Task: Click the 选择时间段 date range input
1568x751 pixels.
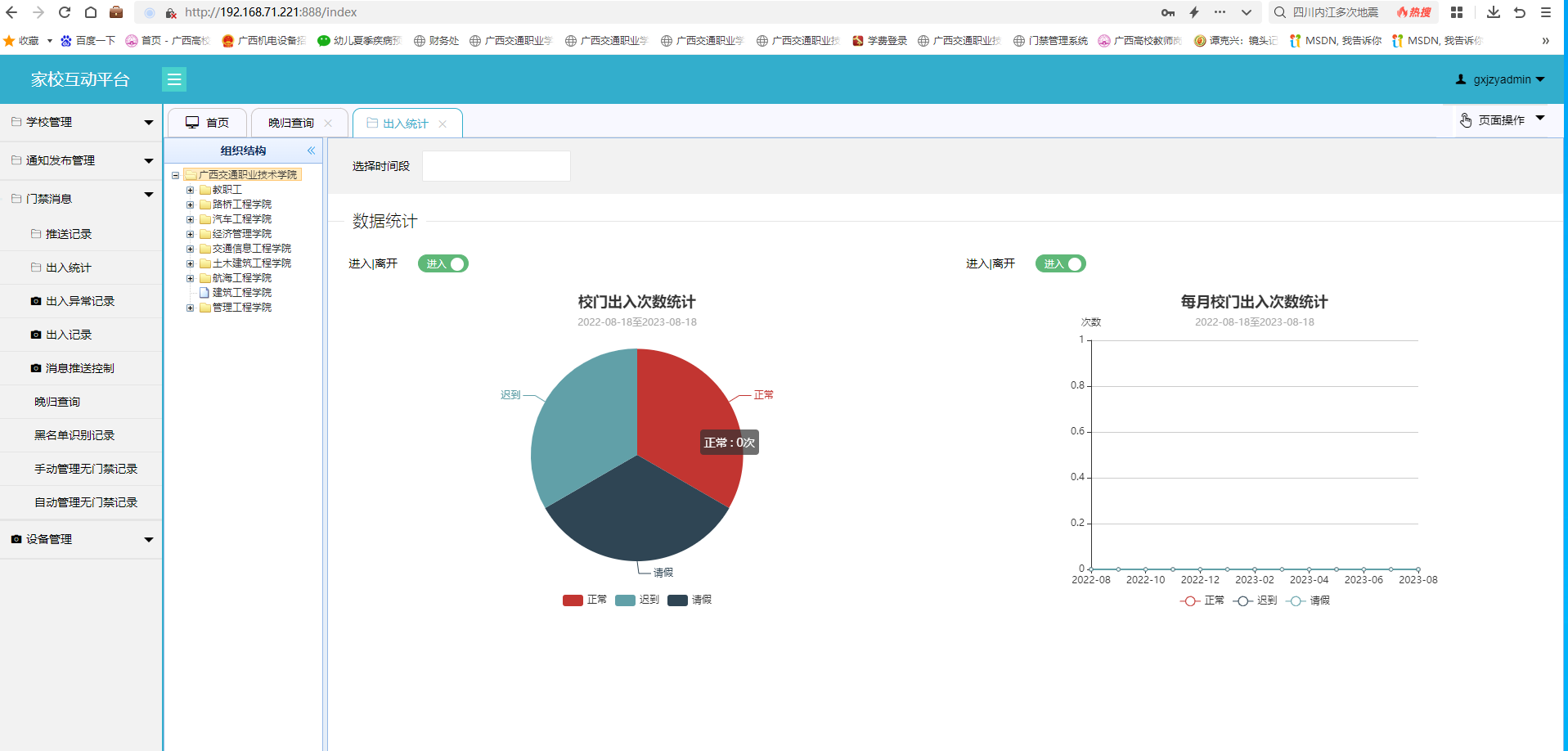Action: [x=496, y=166]
